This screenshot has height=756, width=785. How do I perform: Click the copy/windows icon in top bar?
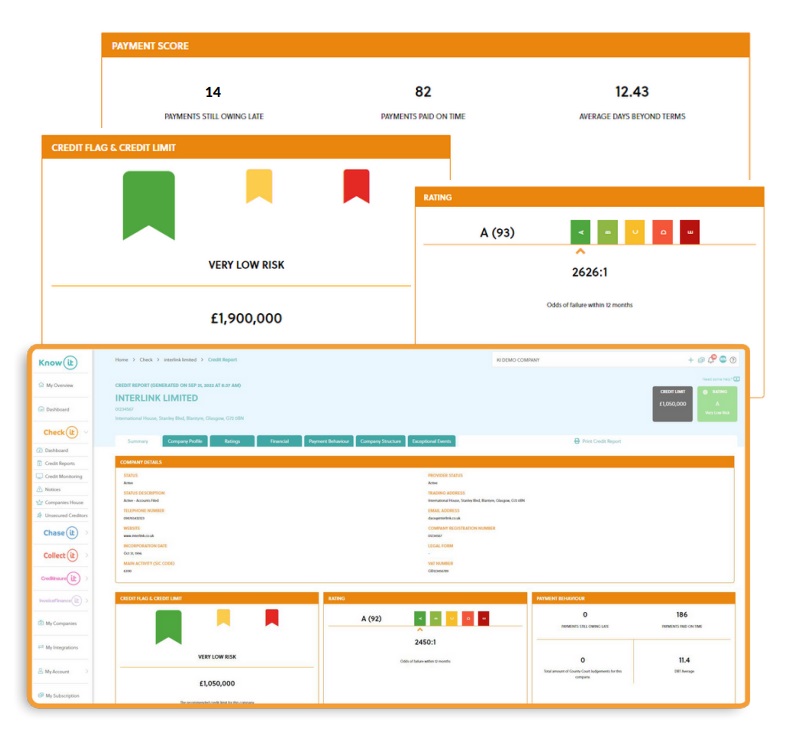[701, 360]
